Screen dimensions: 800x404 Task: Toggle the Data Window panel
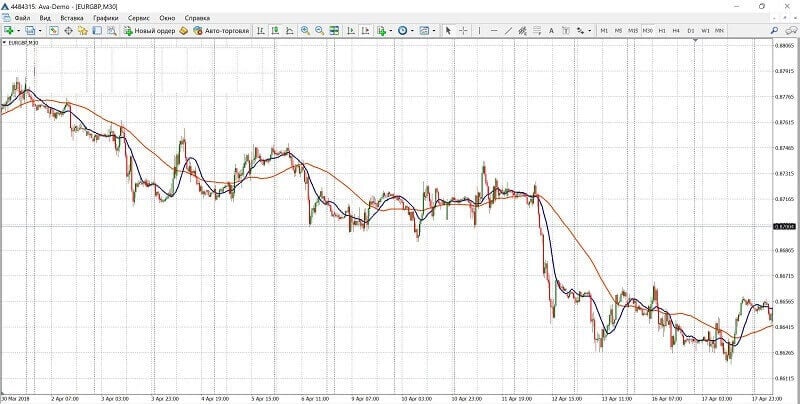click(x=68, y=31)
